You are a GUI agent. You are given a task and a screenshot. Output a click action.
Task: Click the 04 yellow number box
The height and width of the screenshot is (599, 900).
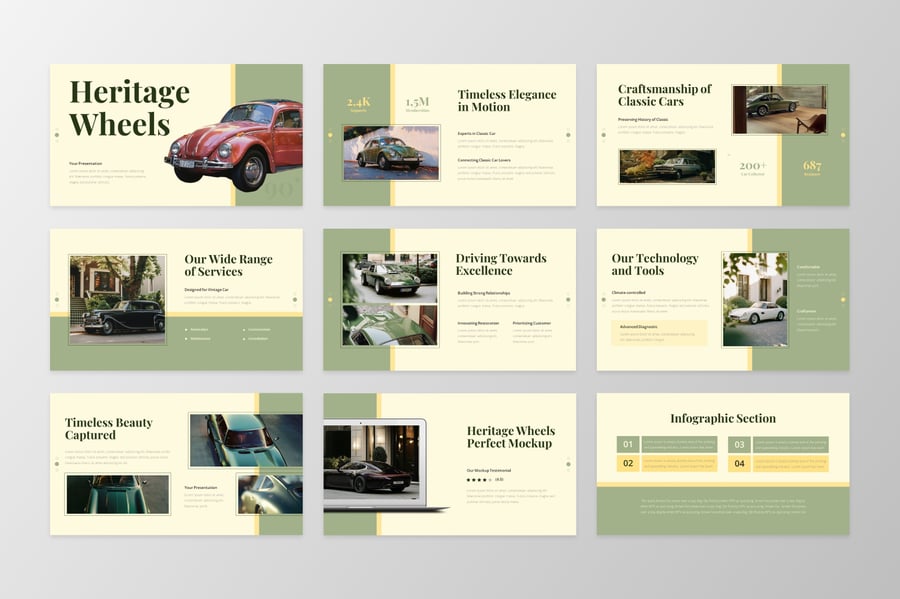(x=739, y=464)
